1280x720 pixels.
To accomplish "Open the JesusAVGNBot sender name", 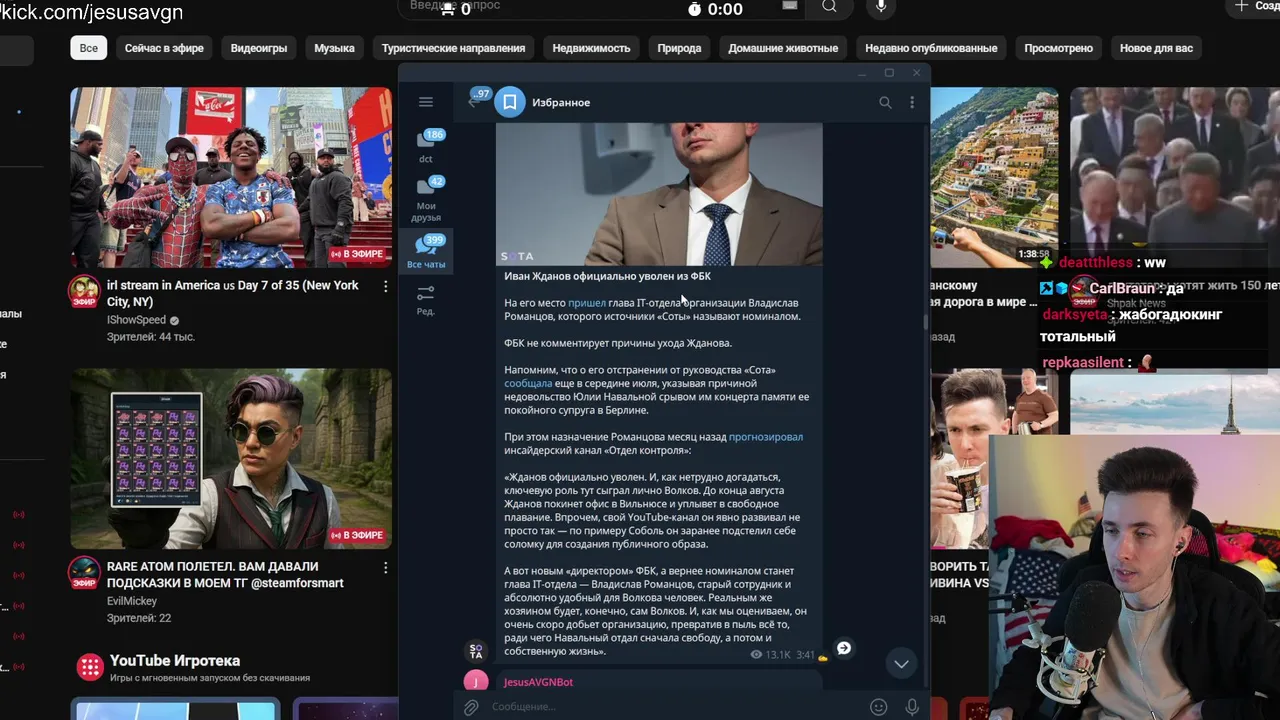I will coord(538,682).
